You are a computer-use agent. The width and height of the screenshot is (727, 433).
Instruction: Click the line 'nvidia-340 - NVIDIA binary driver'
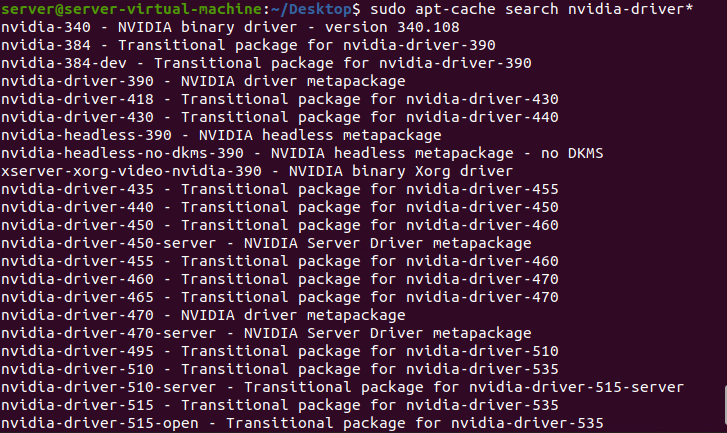click(230, 27)
